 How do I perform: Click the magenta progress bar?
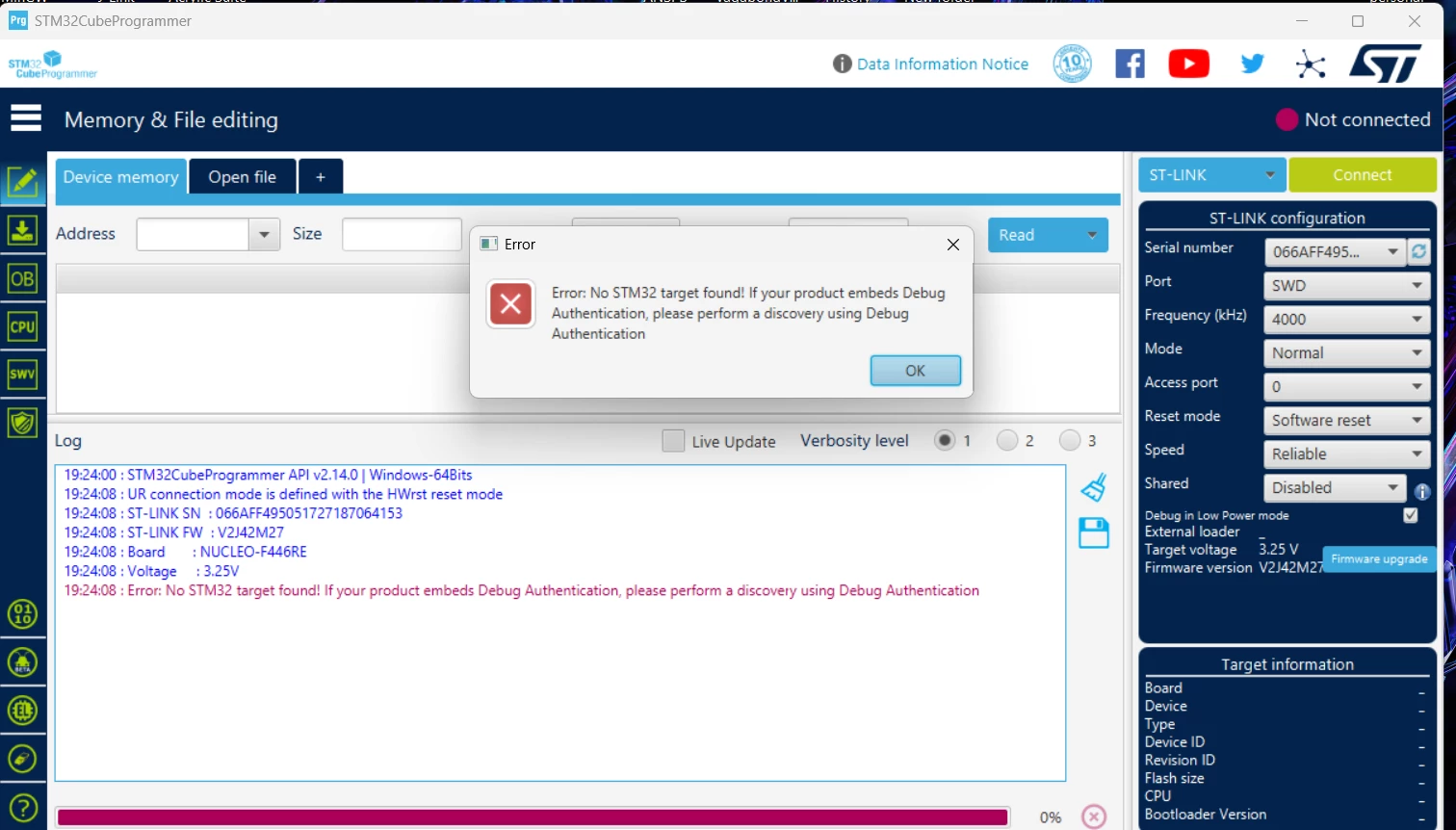coord(533,817)
